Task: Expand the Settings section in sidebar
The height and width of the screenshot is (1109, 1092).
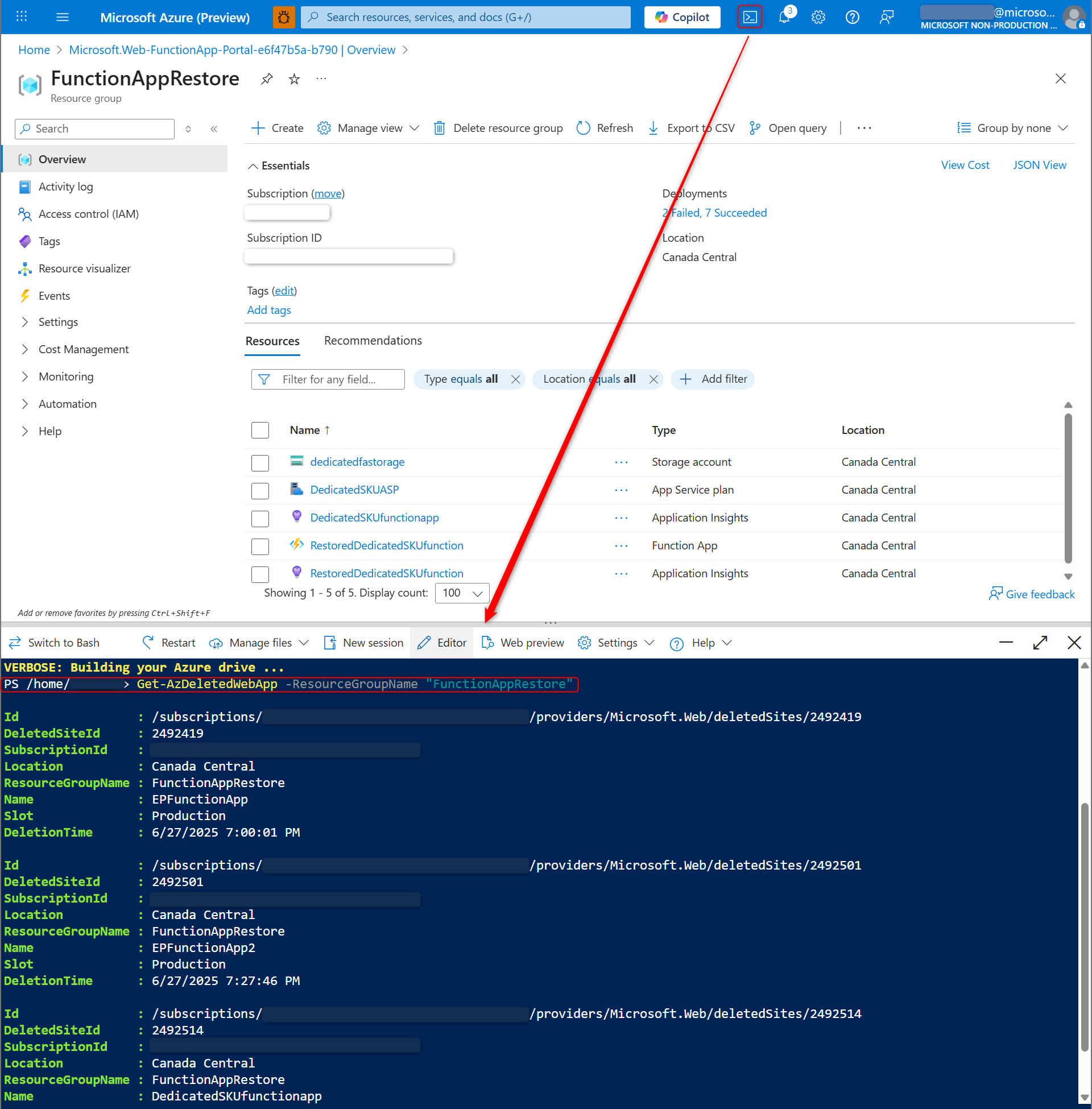Action: pyautogui.click(x=58, y=322)
